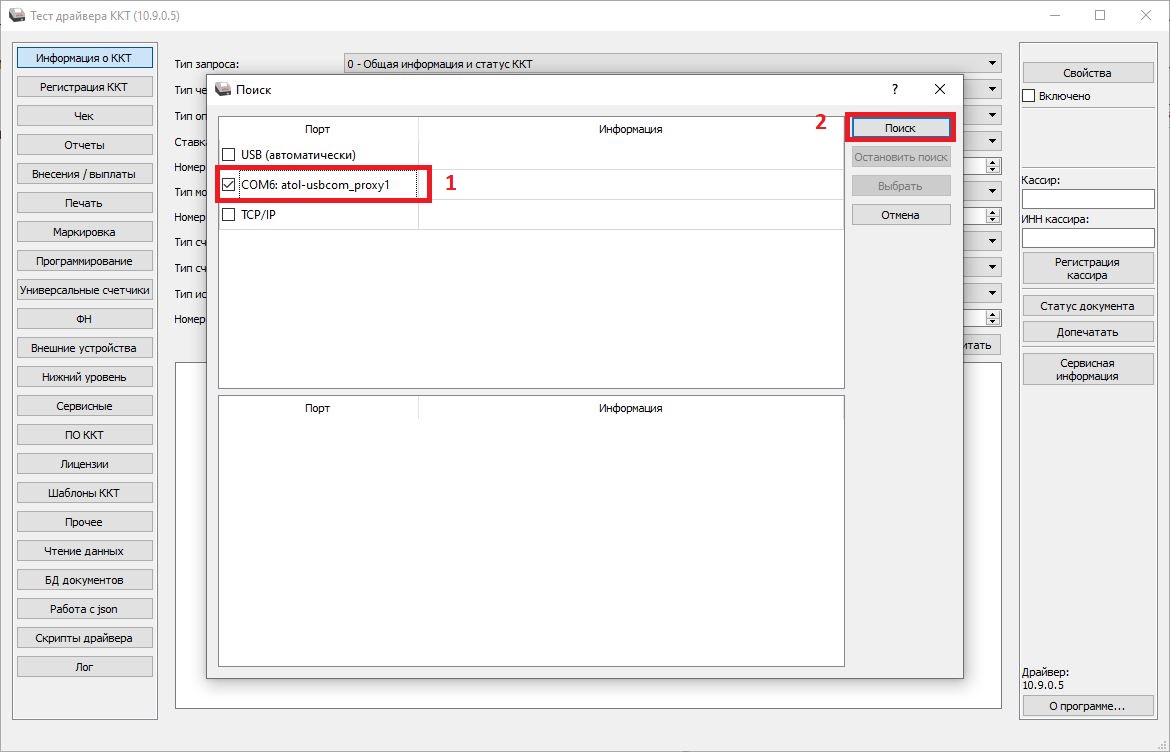Click the Порт column header in top table

318,129
